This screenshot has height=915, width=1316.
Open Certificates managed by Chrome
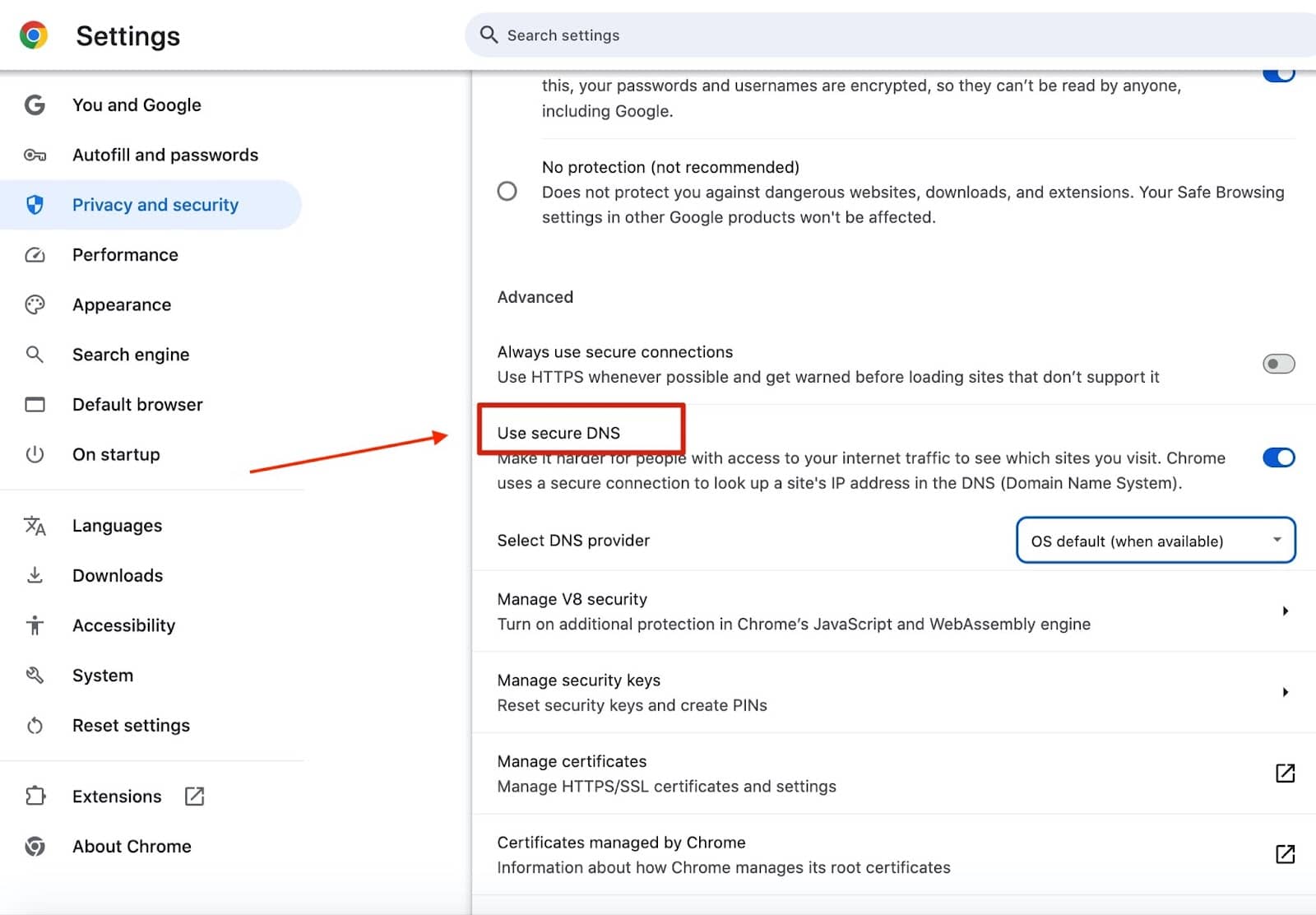tap(1285, 854)
